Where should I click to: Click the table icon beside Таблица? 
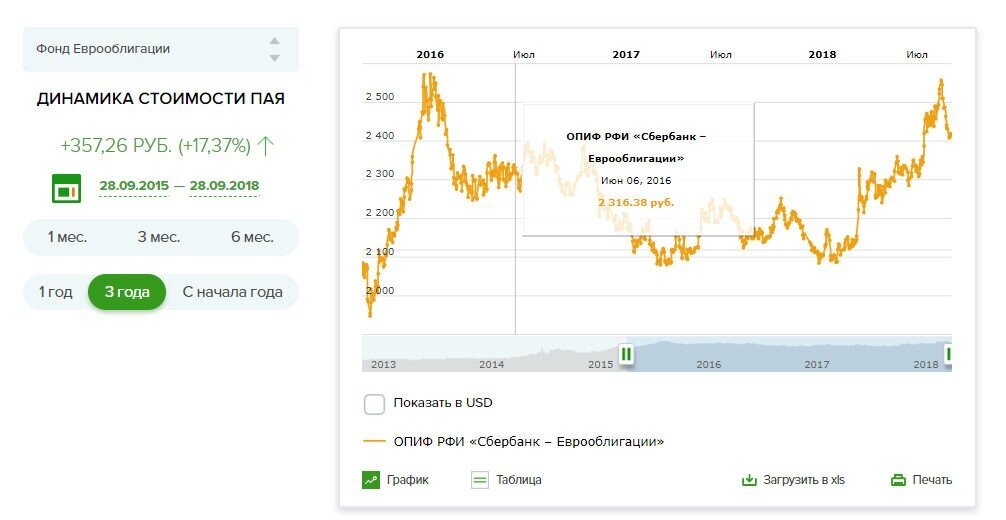click(480, 480)
